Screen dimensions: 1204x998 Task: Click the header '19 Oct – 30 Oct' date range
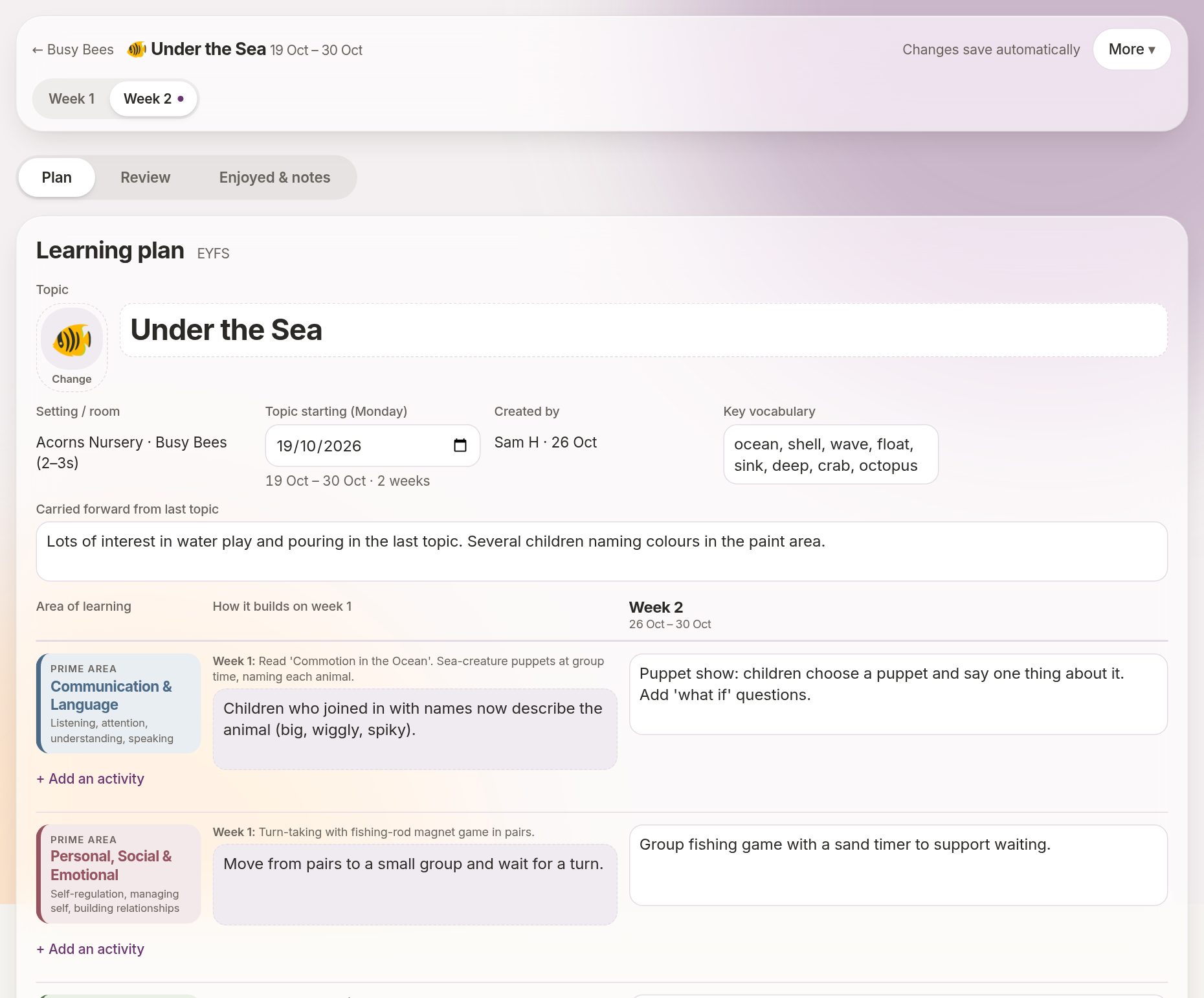click(x=316, y=51)
